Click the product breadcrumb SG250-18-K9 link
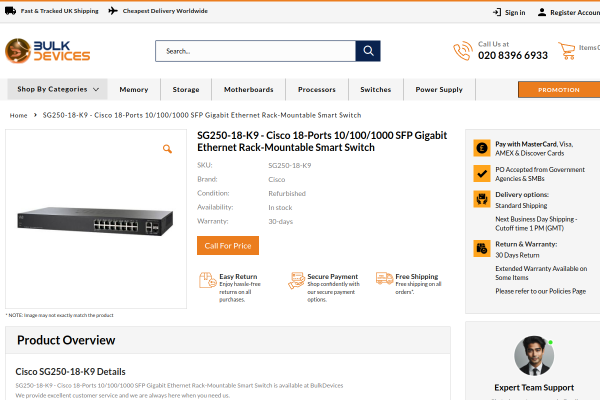The height and width of the screenshot is (400, 600). coord(202,115)
